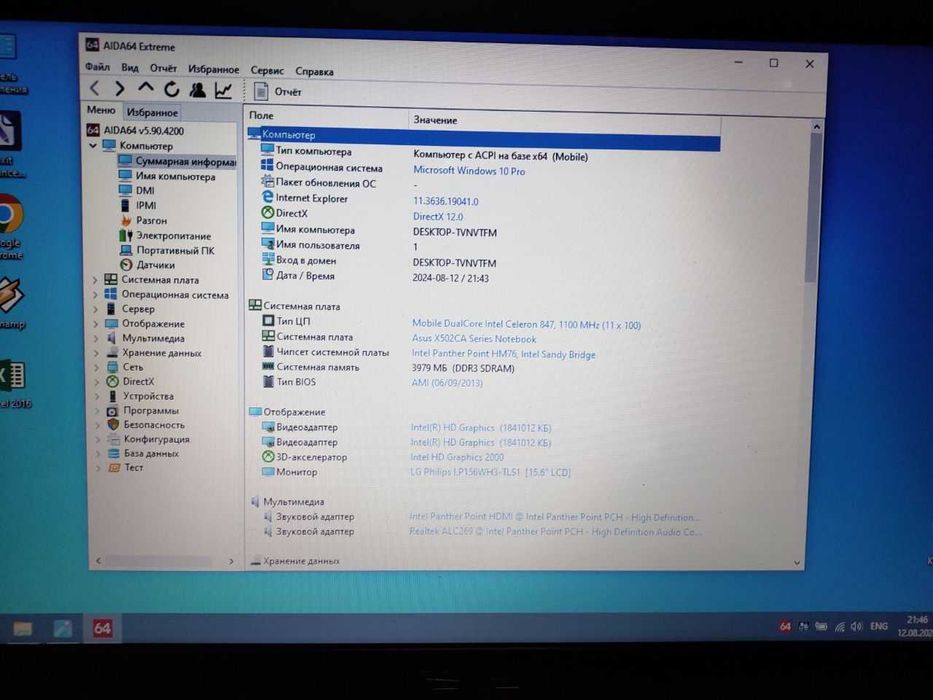Click vertical scrollbar in report pane

(x=812, y=207)
